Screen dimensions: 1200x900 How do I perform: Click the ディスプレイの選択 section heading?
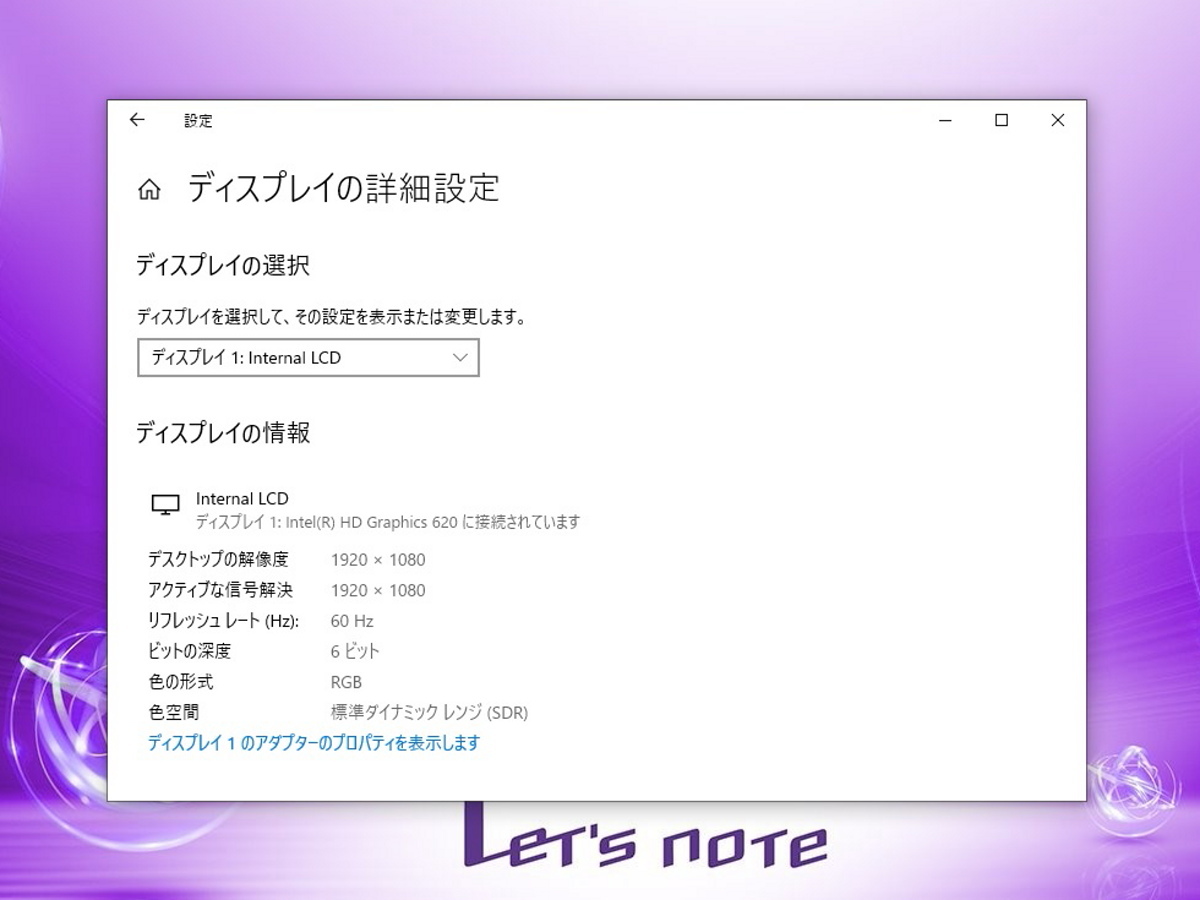pyautogui.click(x=222, y=266)
